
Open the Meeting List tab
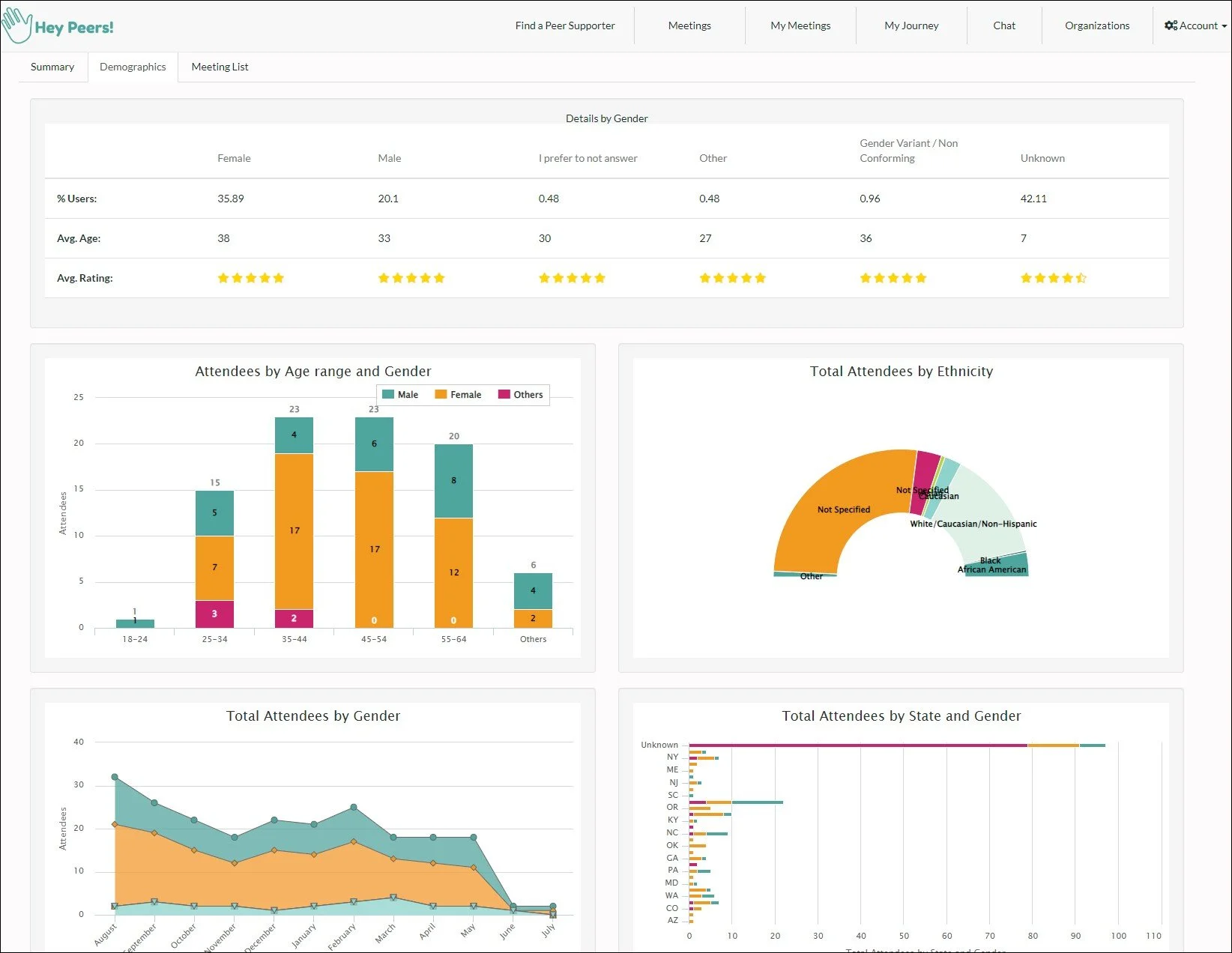pyautogui.click(x=220, y=67)
